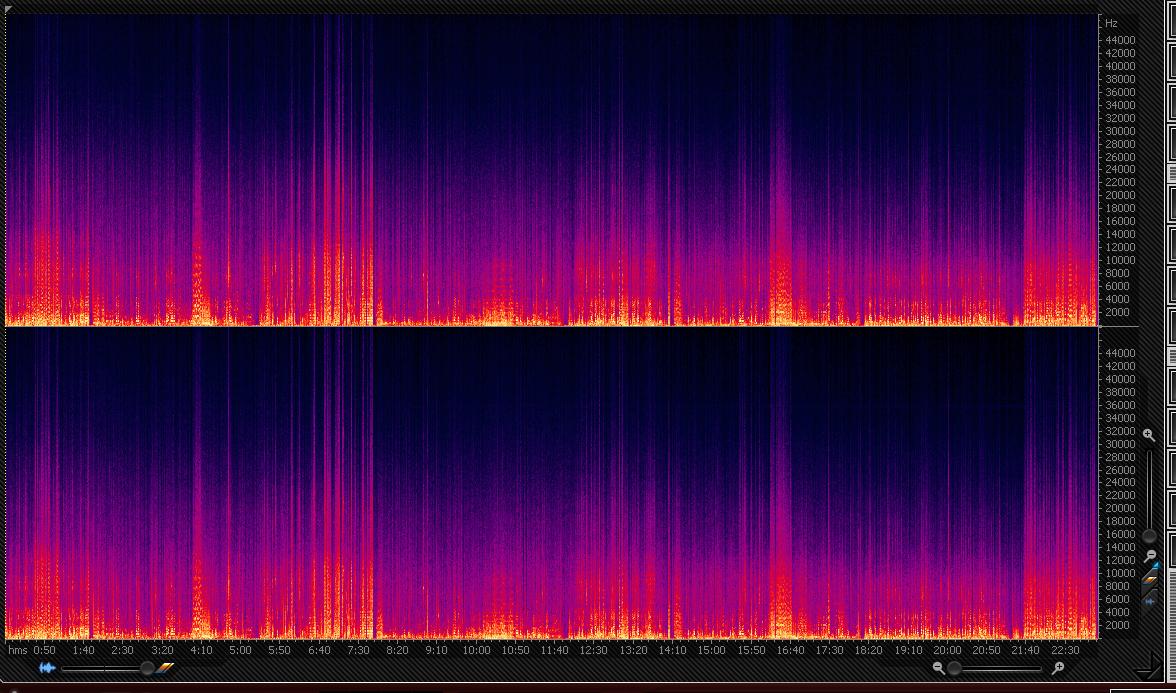Click blue waveform icon beside frequency ruler
1176x693 pixels.
[x=1149, y=601]
